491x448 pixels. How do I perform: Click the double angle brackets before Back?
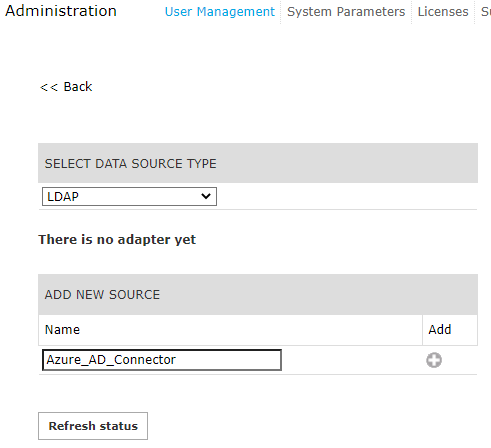49,87
